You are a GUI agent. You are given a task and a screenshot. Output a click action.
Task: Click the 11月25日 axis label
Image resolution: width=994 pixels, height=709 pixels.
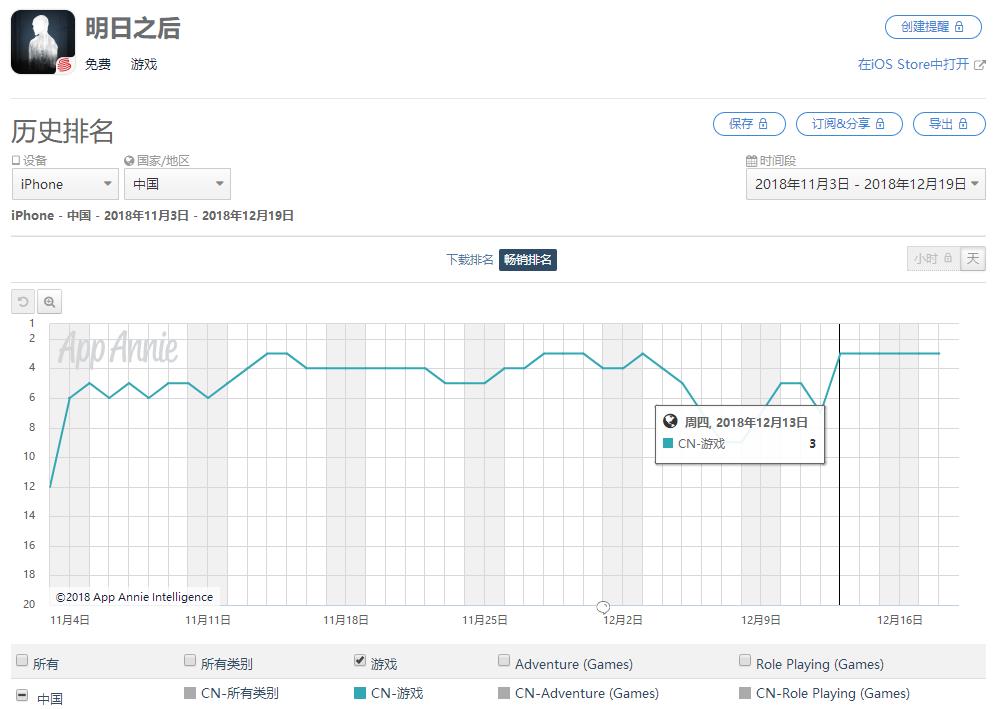[484, 620]
